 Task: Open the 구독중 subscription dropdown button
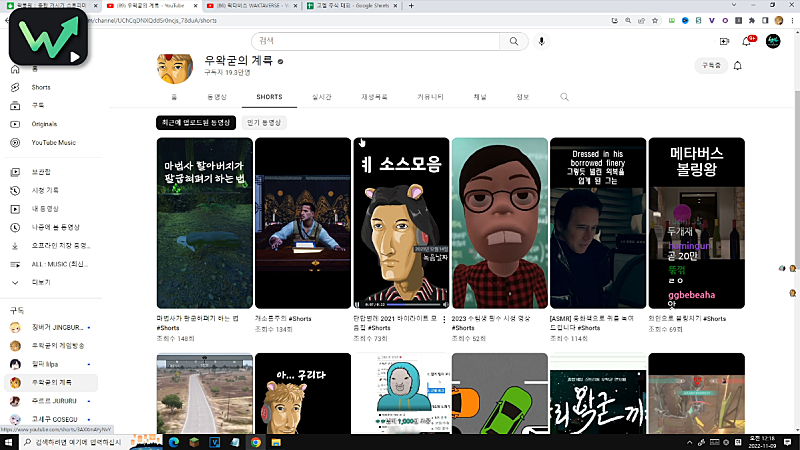(x=709, y=66)
